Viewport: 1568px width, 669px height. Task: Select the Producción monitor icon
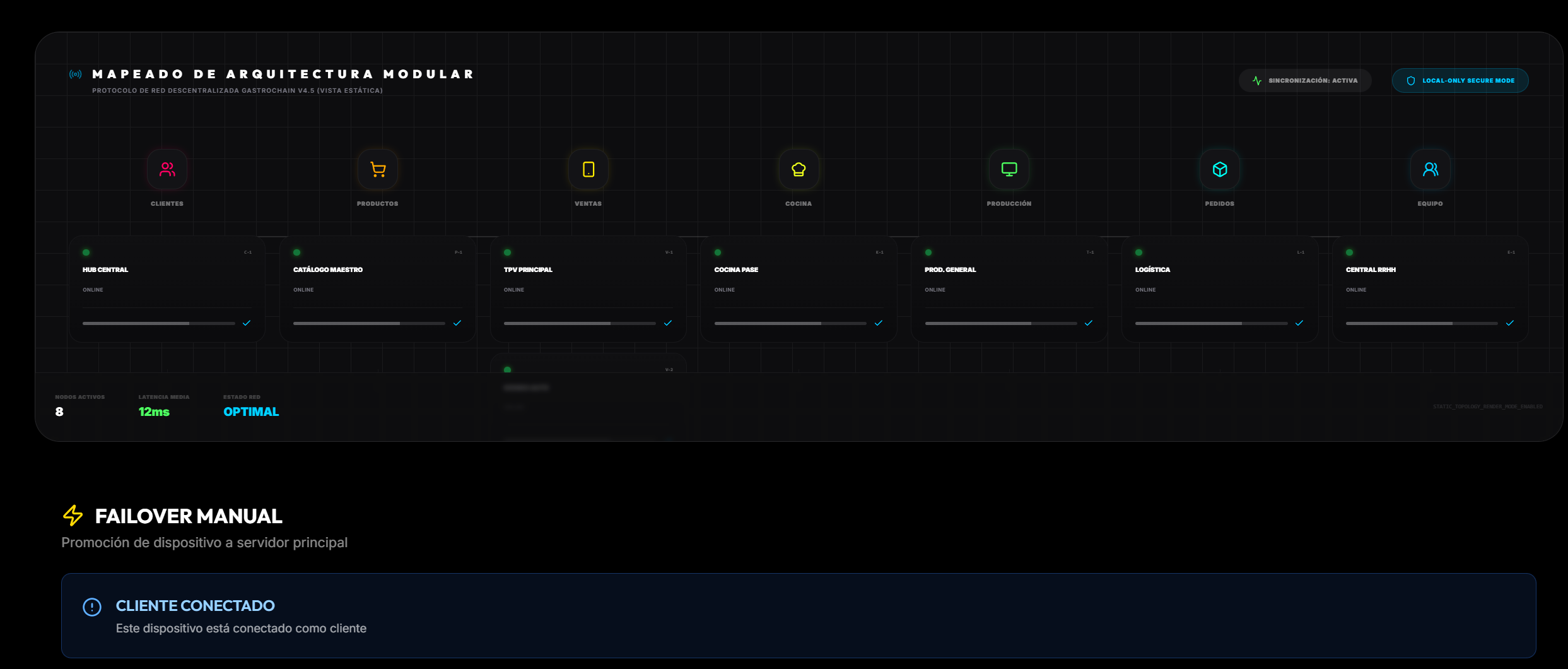[1009, 169]
